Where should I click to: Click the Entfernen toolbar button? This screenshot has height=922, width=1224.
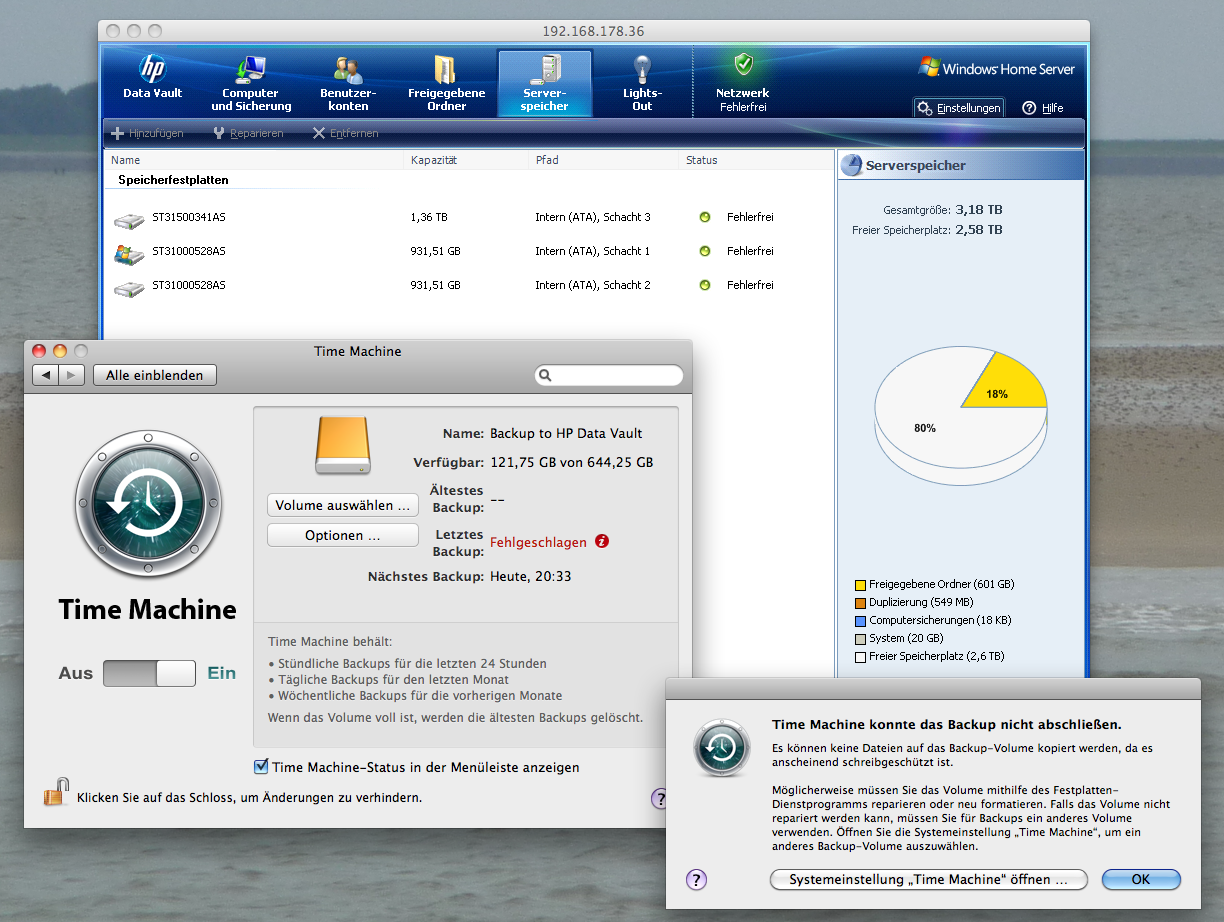345,133
